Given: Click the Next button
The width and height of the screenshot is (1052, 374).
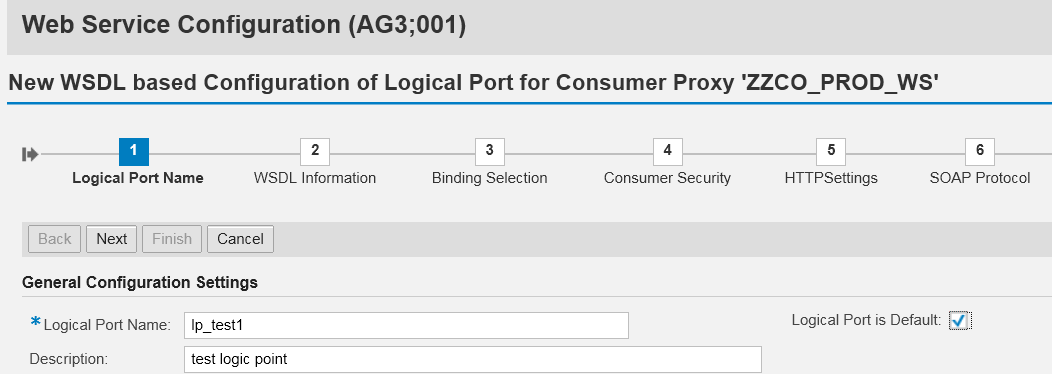Looking at the screenshot, I should point(111,239).
